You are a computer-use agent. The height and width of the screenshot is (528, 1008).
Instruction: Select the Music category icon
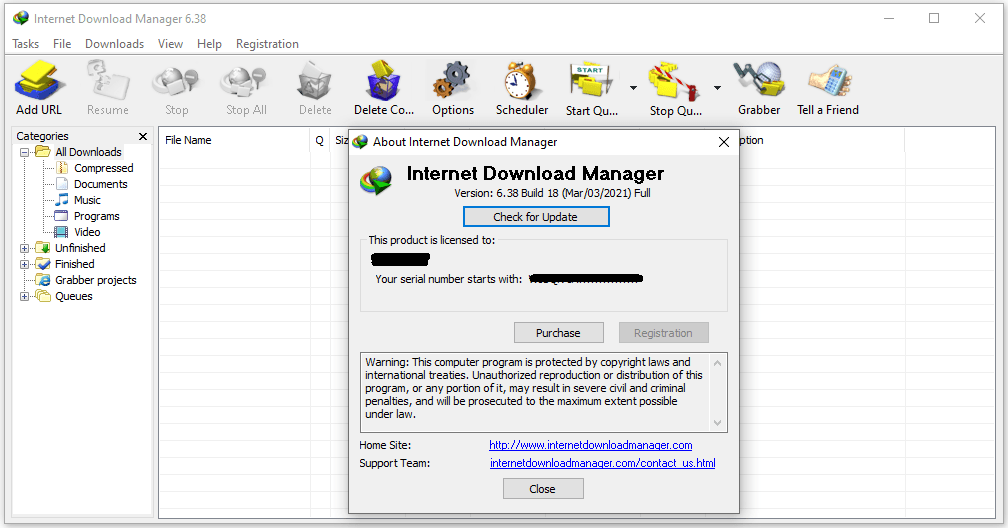pos(62,200)
